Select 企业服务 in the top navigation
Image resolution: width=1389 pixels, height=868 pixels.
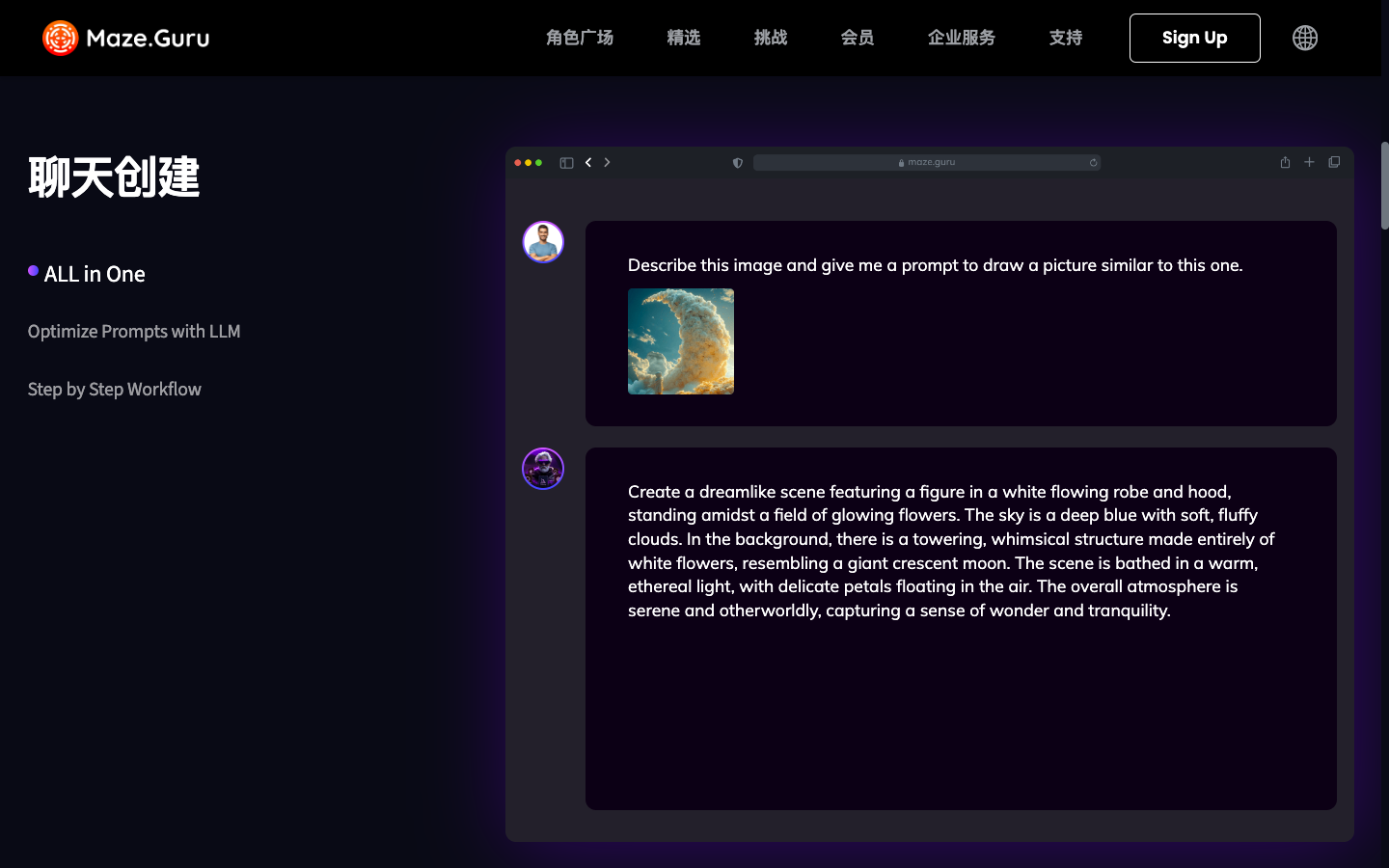[x=961, y=38]
